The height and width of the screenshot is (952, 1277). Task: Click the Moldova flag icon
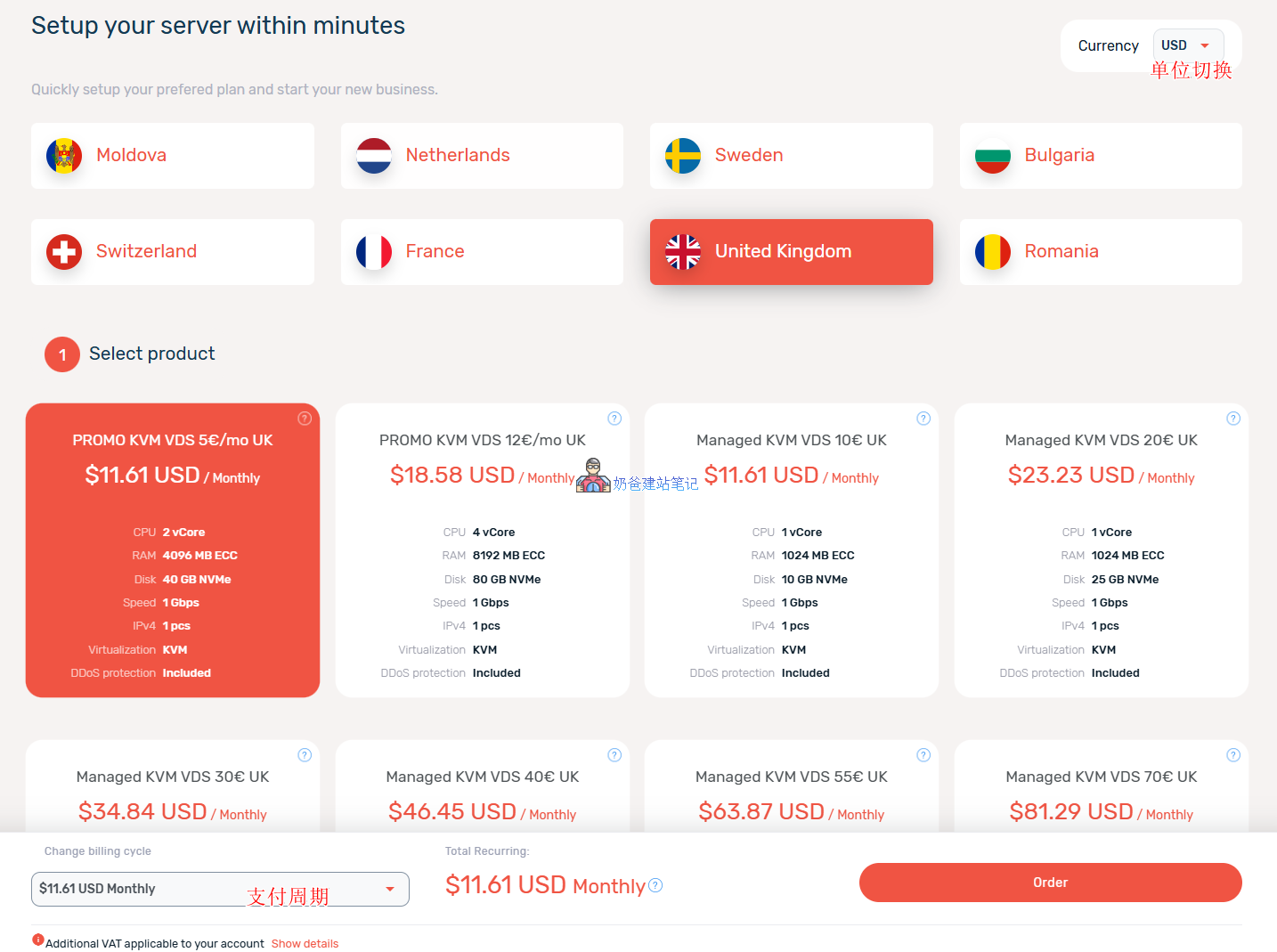64,156
